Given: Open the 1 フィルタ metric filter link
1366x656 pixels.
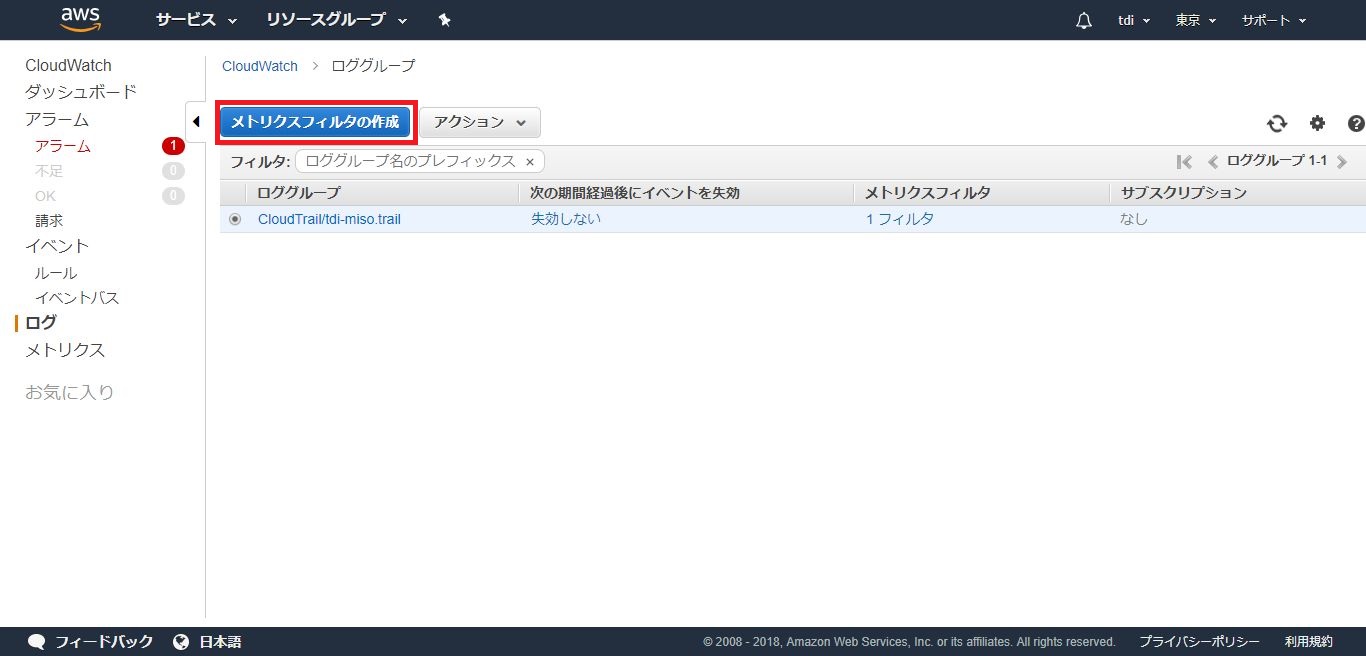Looking at the screenshot, I should (900, 219).
